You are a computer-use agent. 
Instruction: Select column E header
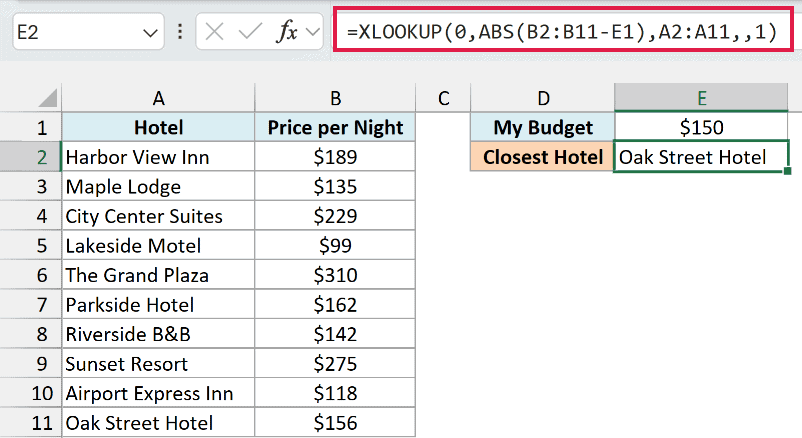coord(701,98)
